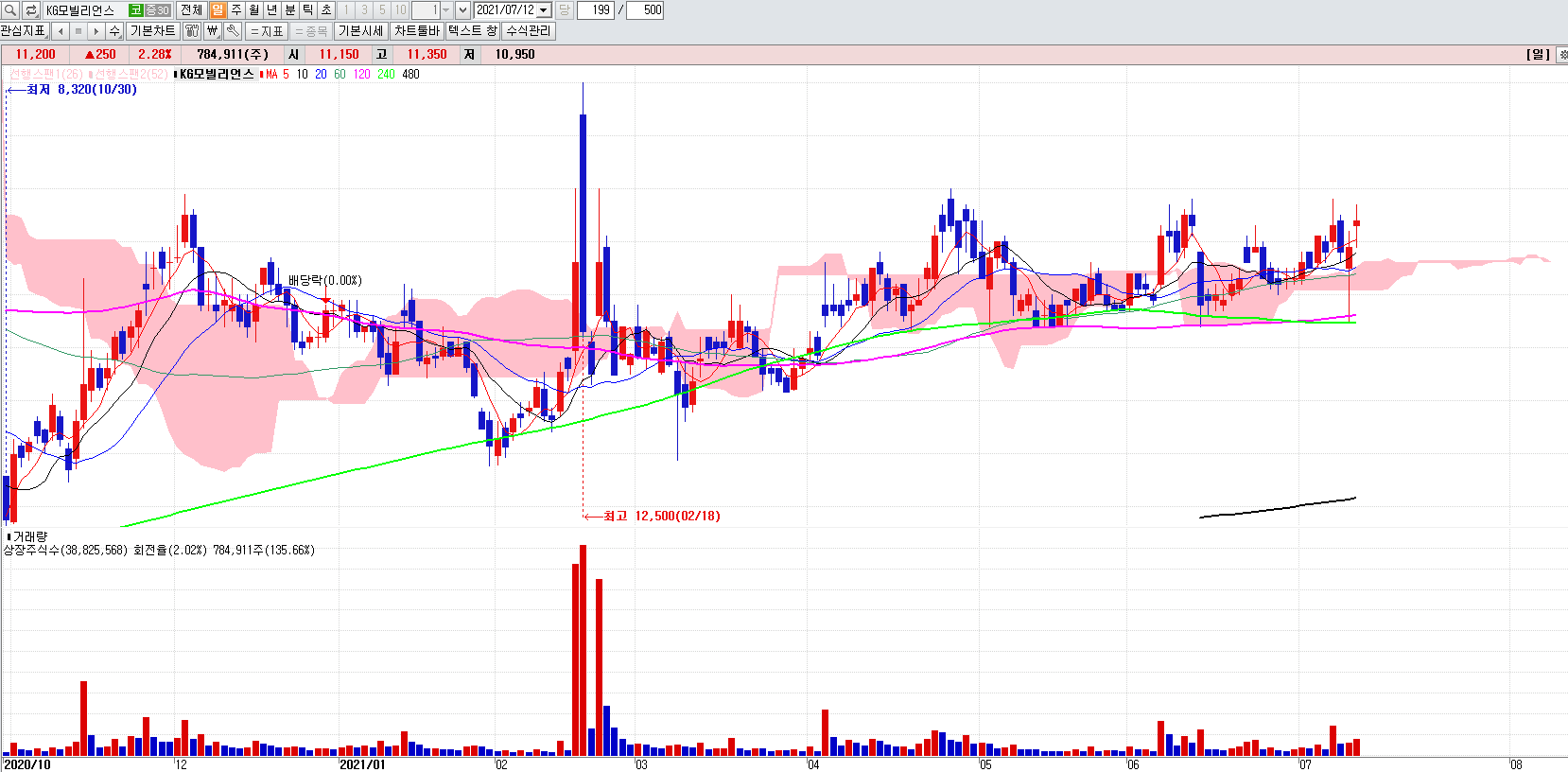Viewport: 1568px width, 772px height.
Task: Click the won currency ₩ icon
Action: (212, 31)
